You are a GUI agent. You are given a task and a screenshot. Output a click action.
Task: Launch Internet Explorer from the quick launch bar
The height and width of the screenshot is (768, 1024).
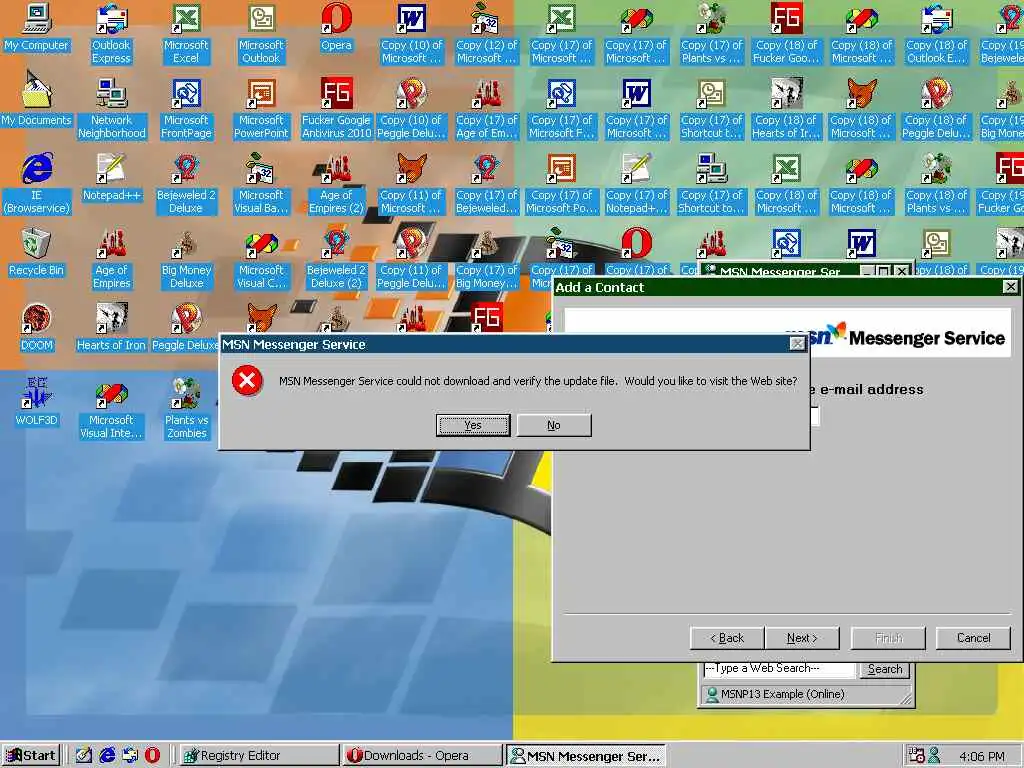pos(107,756)
